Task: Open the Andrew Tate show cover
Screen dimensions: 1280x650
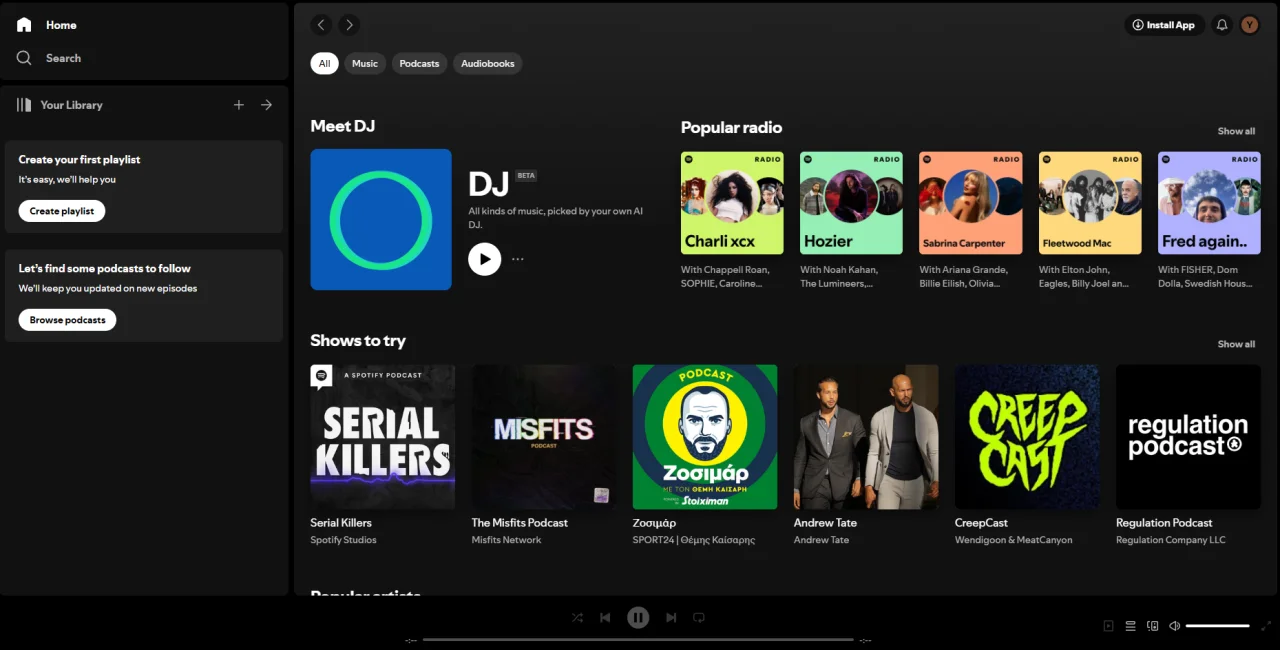Action: click(x=866, y=437)
